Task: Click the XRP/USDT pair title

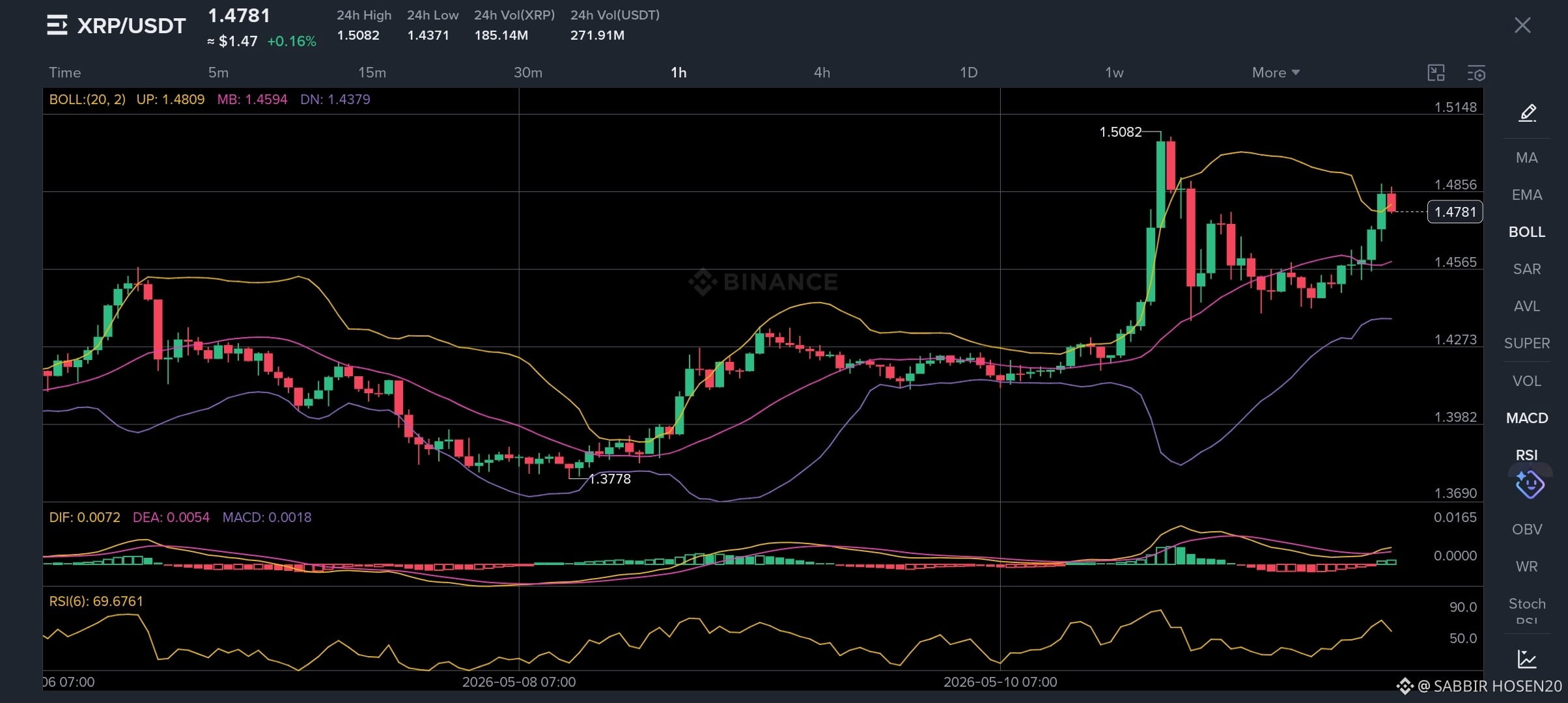Action: coord(132,26)
